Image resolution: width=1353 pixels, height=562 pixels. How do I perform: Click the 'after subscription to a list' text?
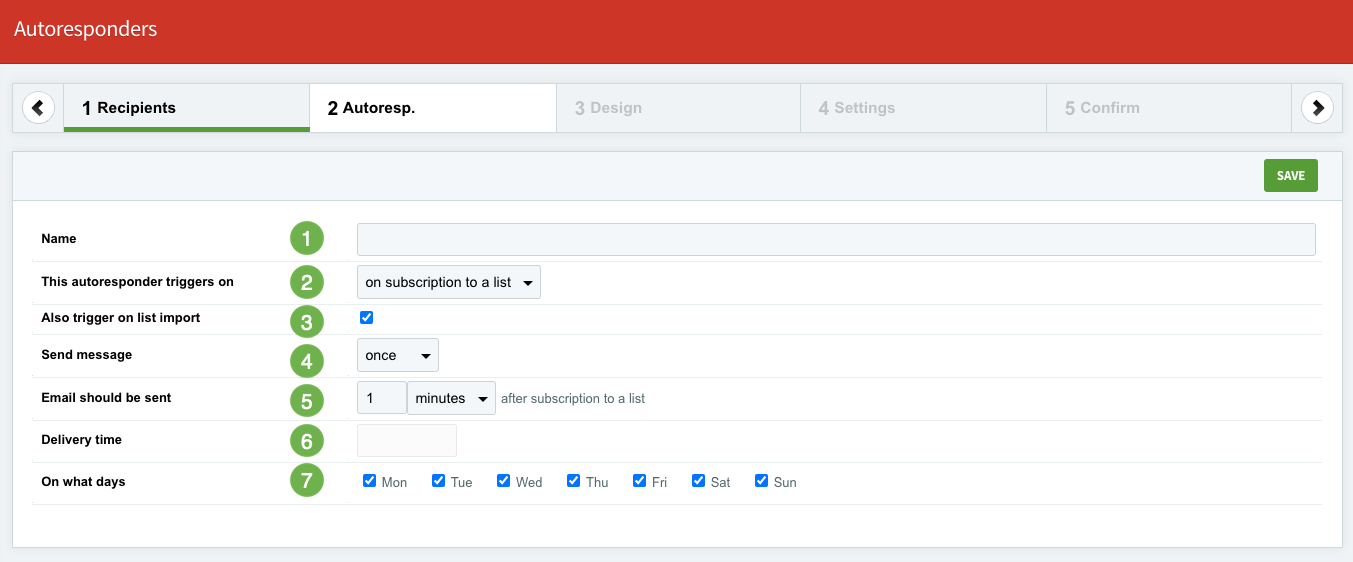[x=573, y=398]
